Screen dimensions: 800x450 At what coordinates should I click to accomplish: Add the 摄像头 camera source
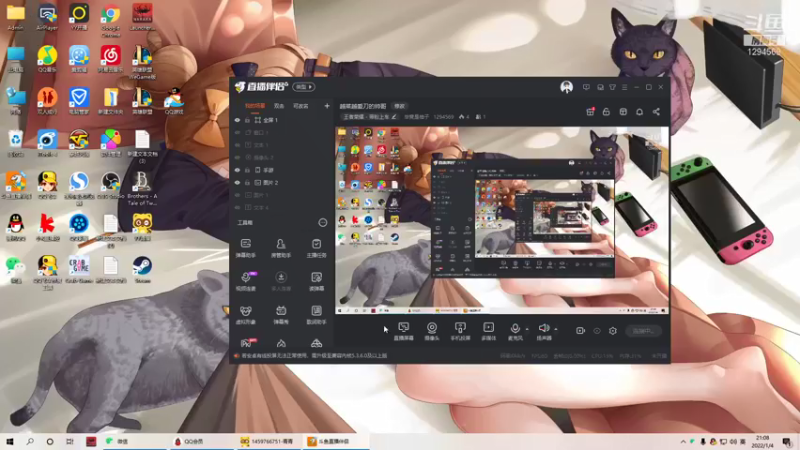click(x=432, y=331)
